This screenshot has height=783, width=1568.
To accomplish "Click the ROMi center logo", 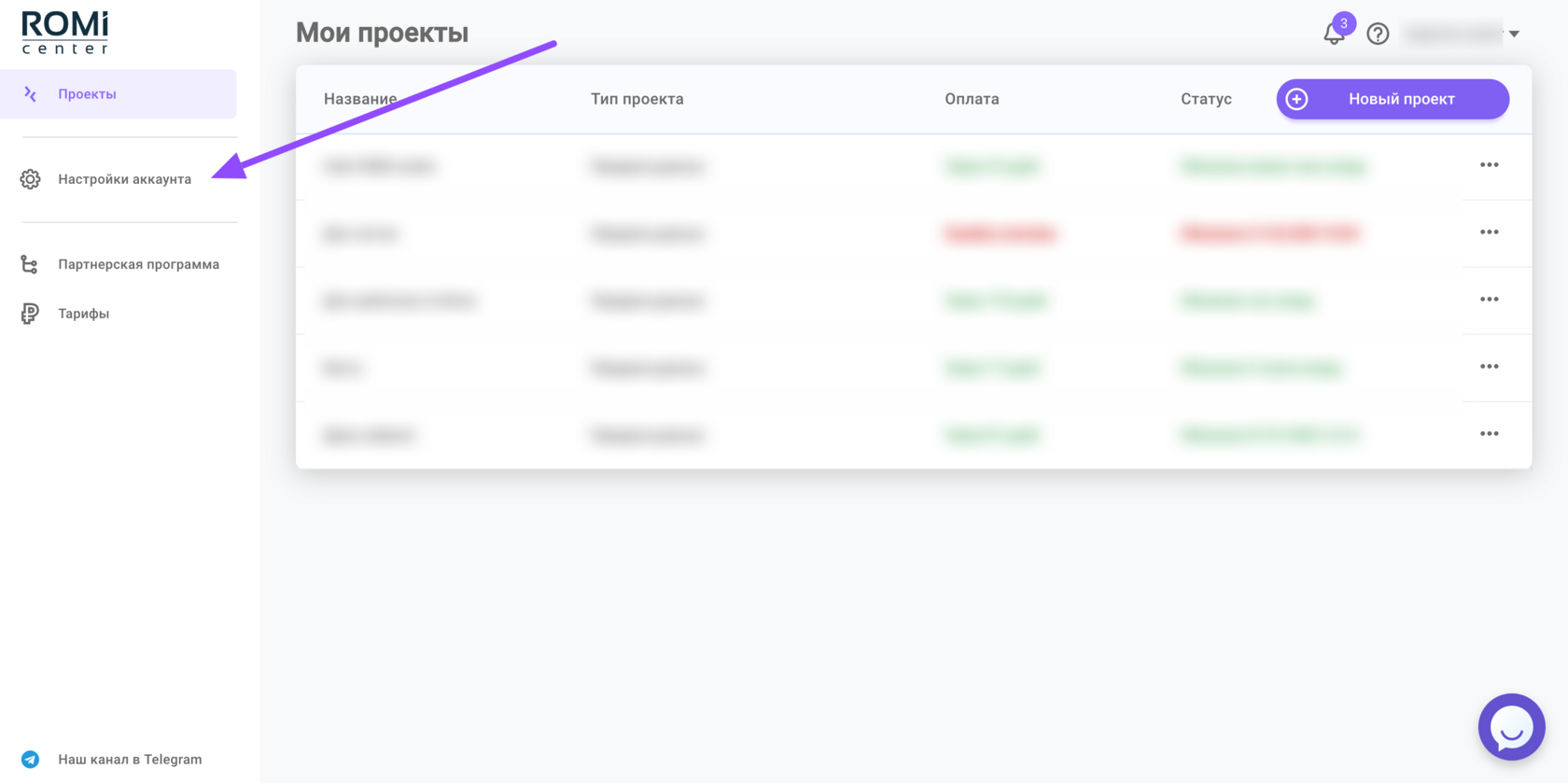I will click(x=65, y=33).
